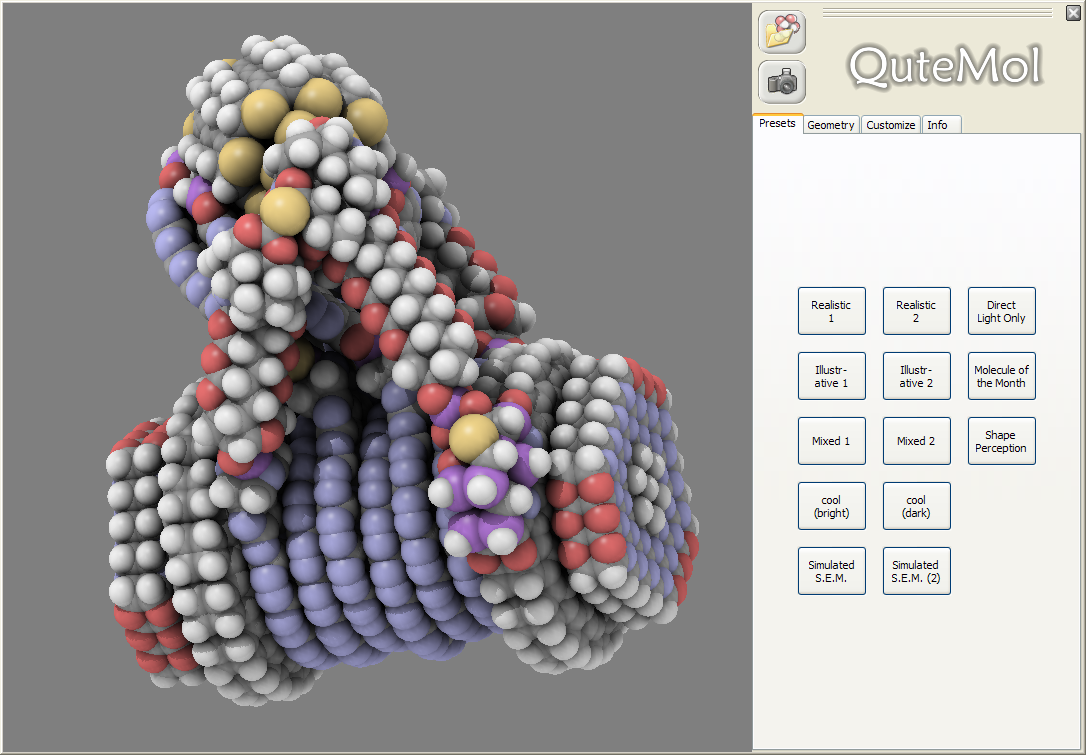Apply the Realistic 1 preset

click(831, 311)
